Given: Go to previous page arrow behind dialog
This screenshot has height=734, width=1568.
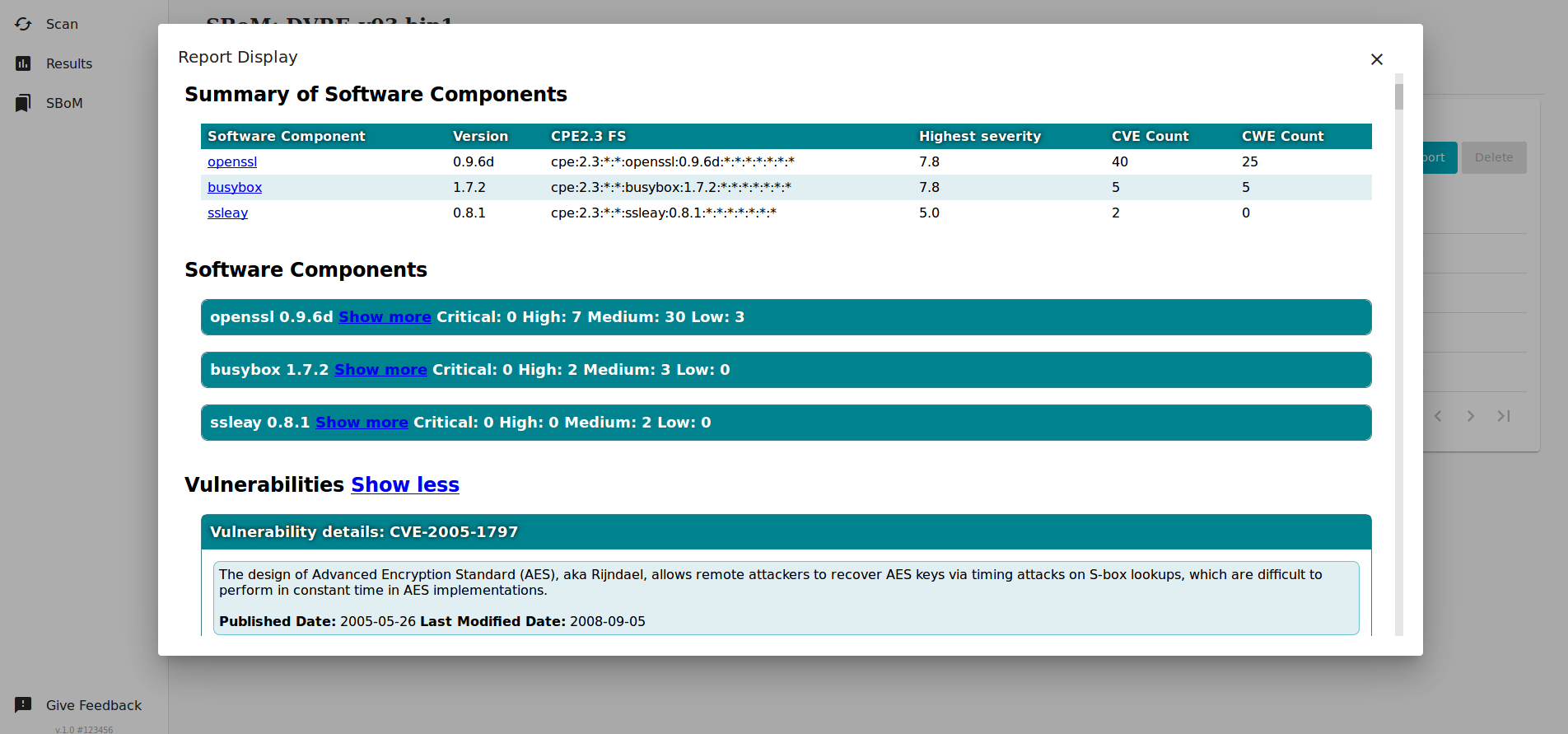Looking at the screenshot, I should click(1438, 416).
